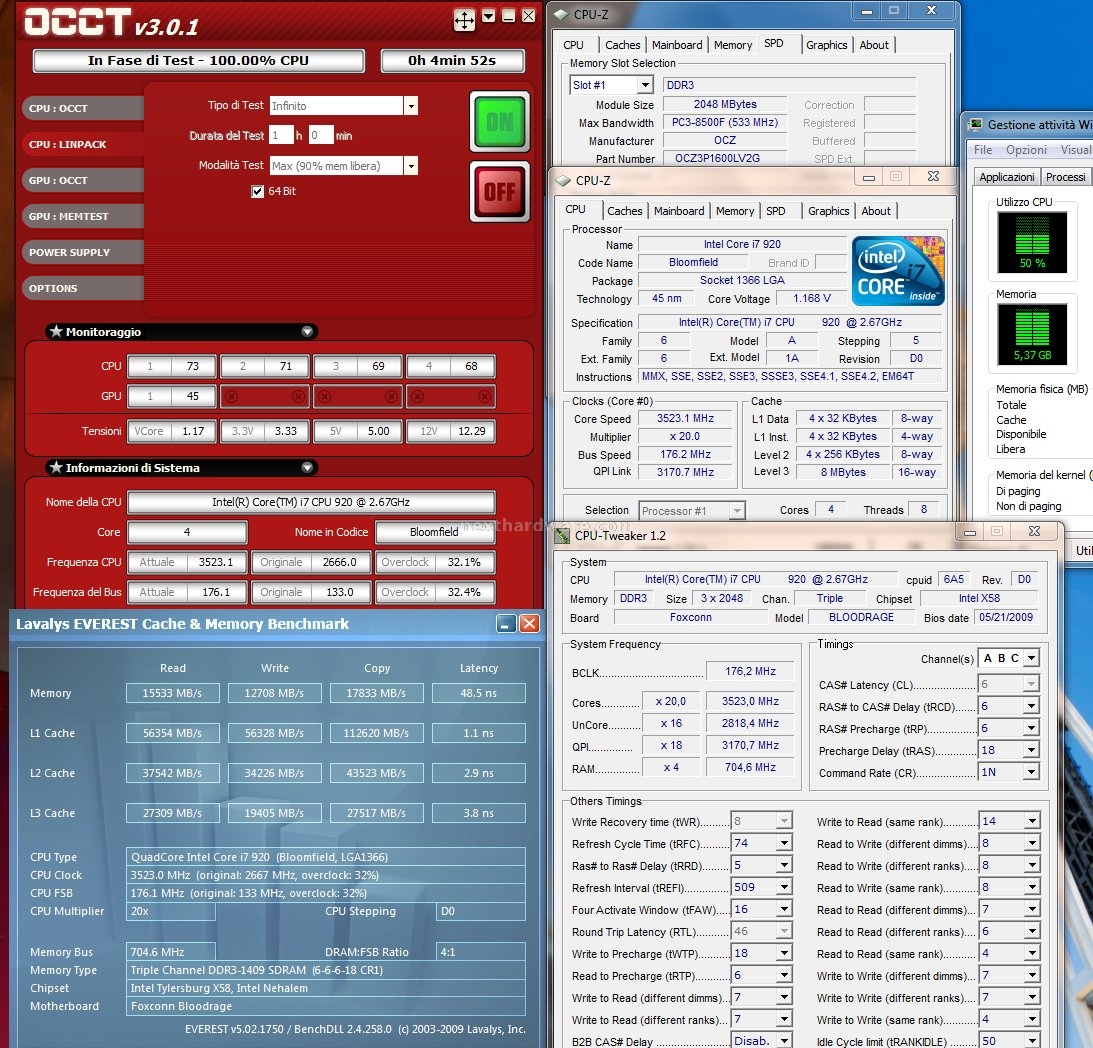This screenshot has height=1048, width=1093.
Task: Minimize the OCCT window
Action: (x=508, y=16)
